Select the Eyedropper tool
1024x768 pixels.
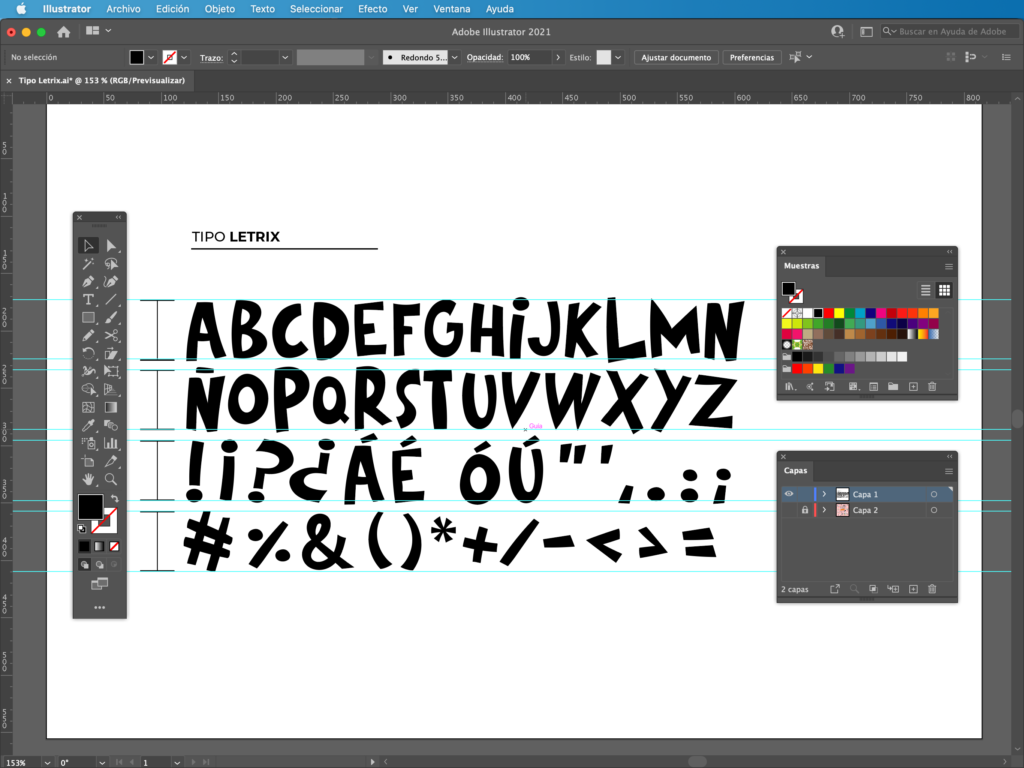point(88,426)
